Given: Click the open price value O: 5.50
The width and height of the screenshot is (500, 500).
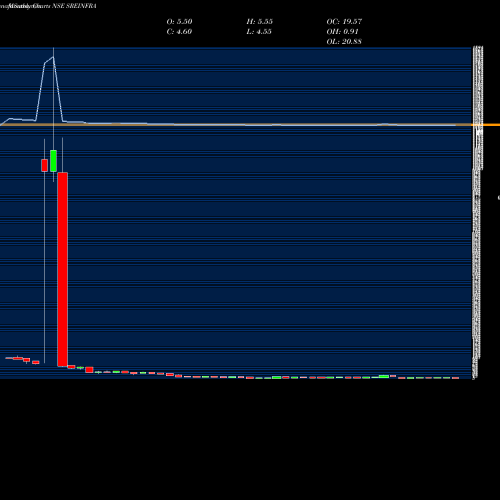Looking at the screenshot, I should 179,22.
